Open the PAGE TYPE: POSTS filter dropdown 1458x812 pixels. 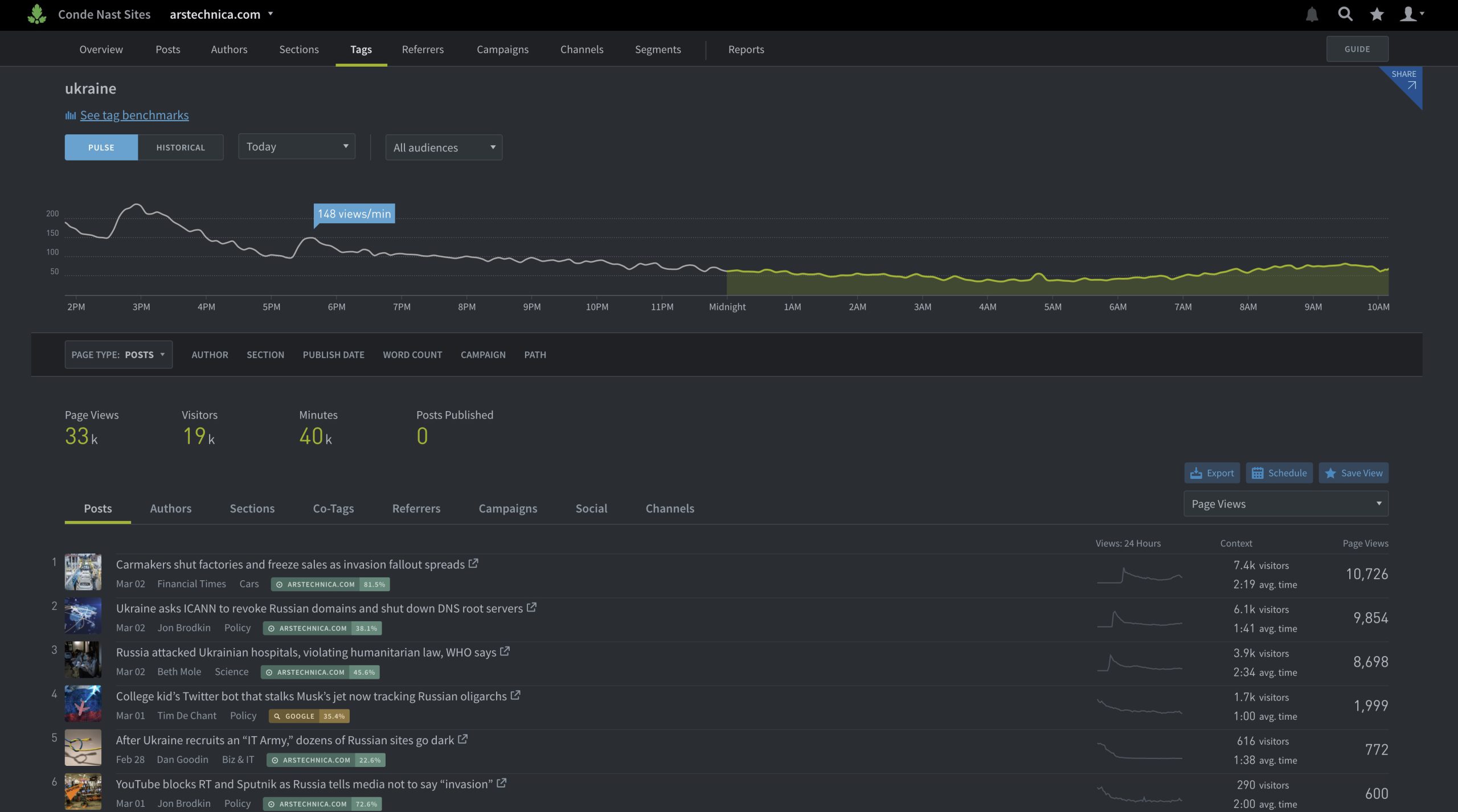[x=118, y=354]
